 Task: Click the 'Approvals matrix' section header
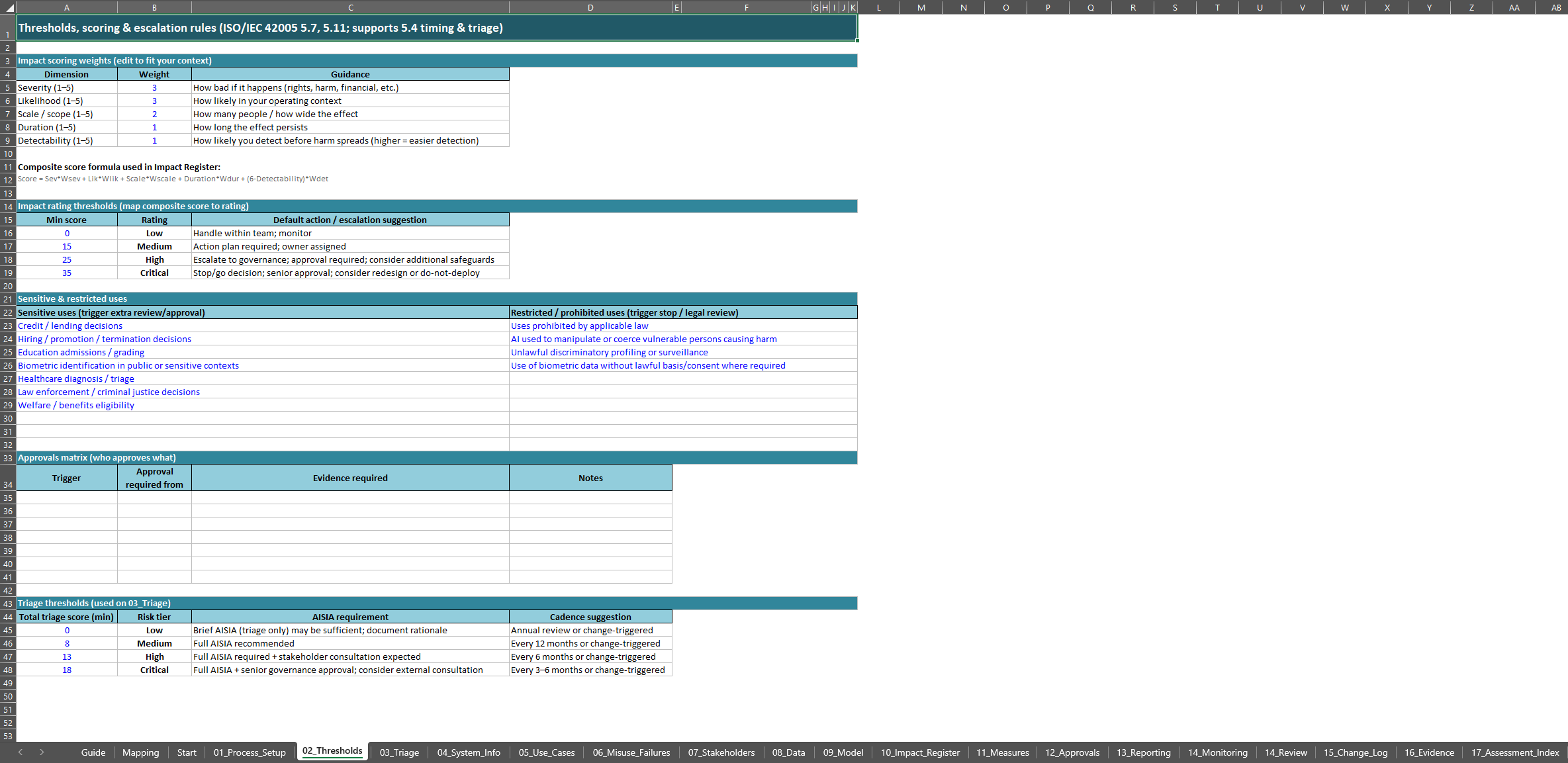coord(97,457)
